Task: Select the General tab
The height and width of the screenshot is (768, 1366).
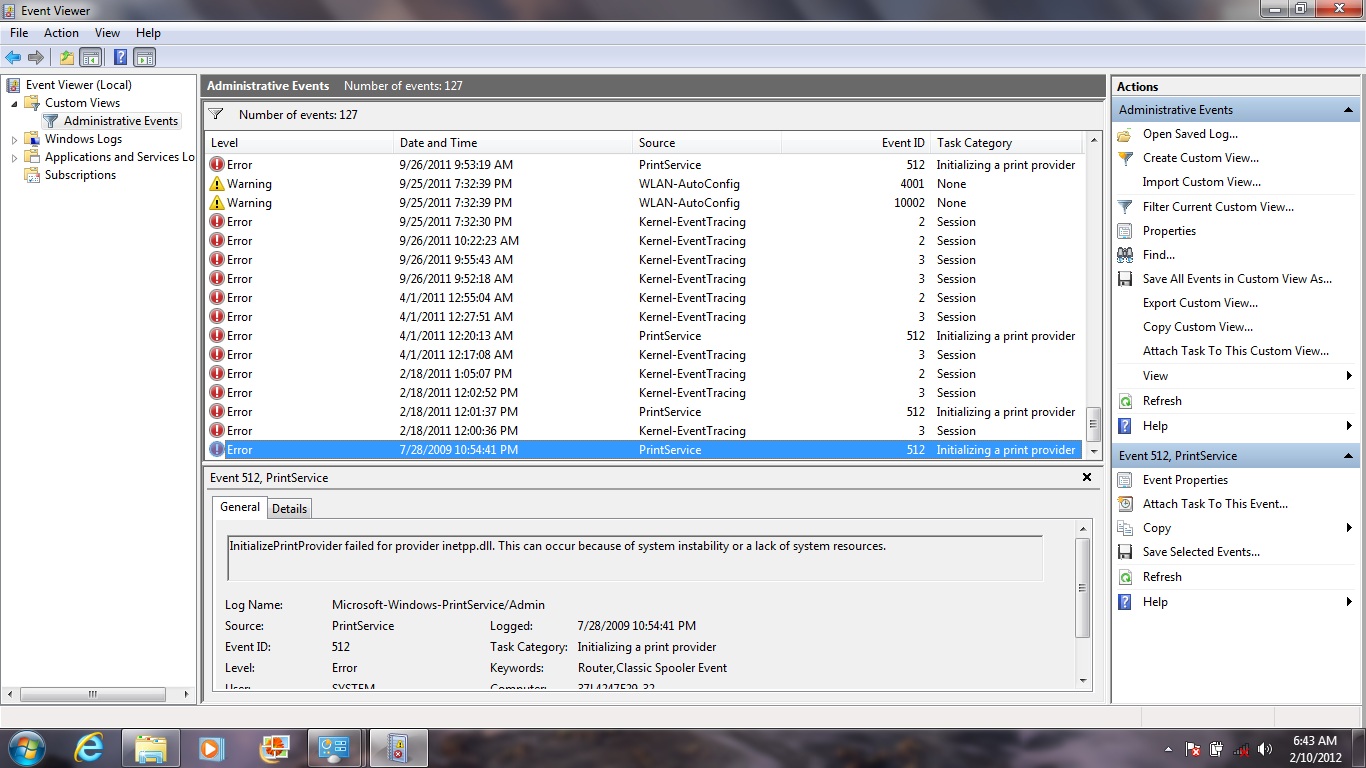Action: [240, 507]
